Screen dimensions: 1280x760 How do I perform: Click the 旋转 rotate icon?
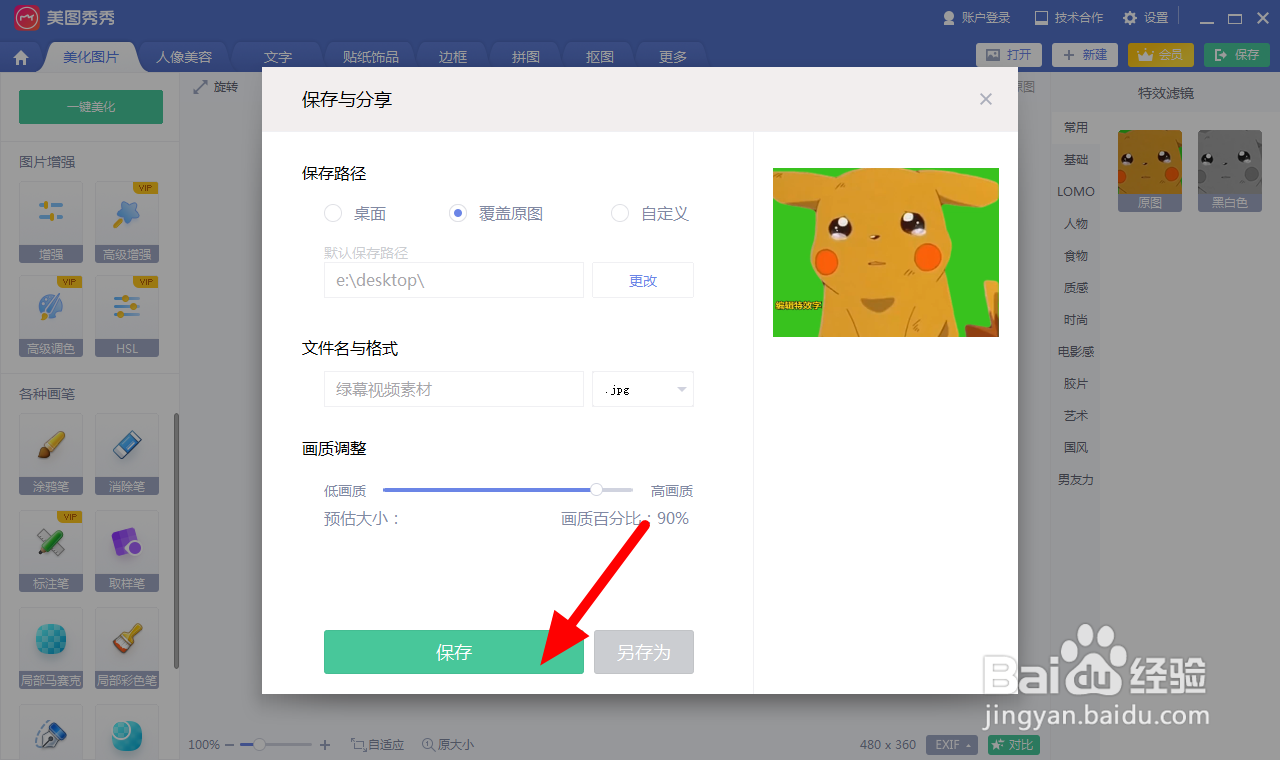[x=200, y=87]
